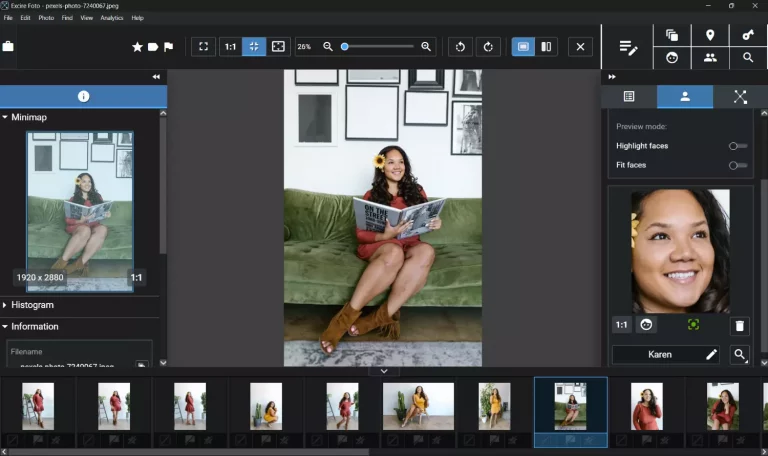Rotate the photo counterclockwise
768x456 pixels.
459,47
